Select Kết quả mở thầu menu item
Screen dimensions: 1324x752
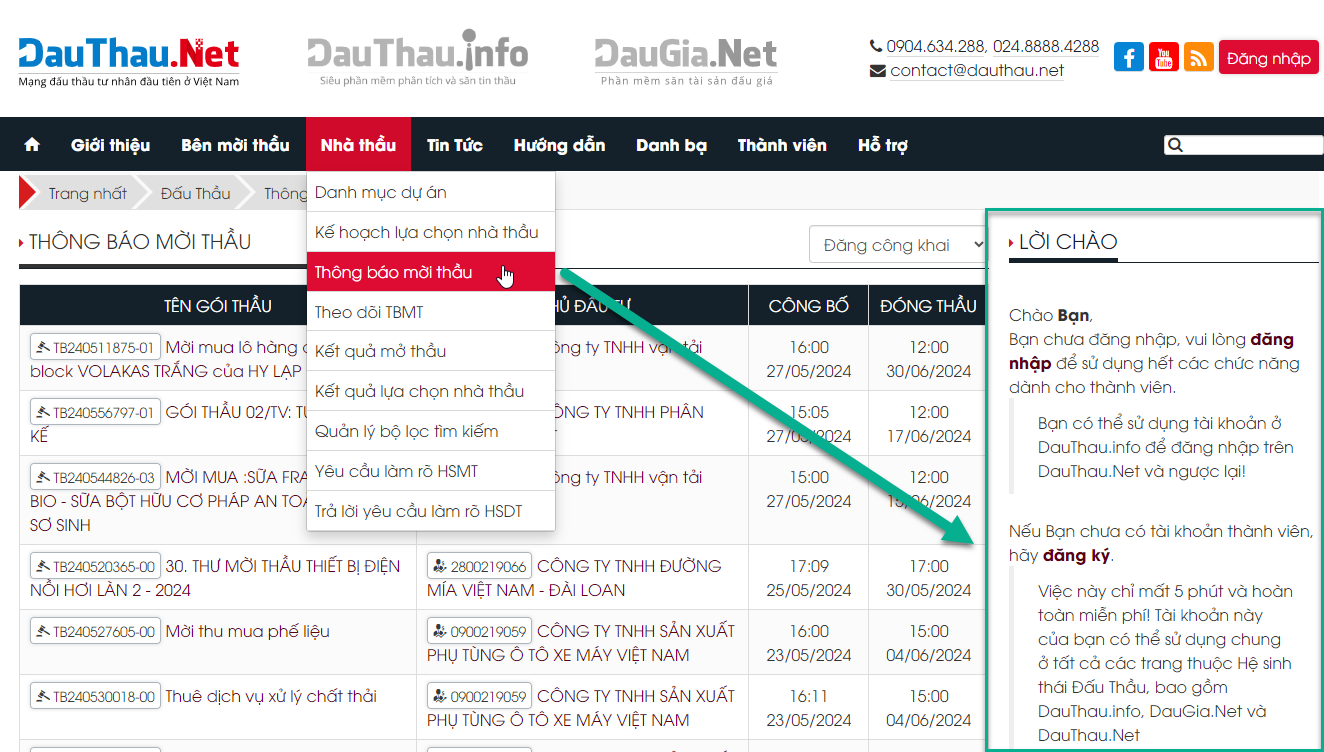(x=430, y=351)
